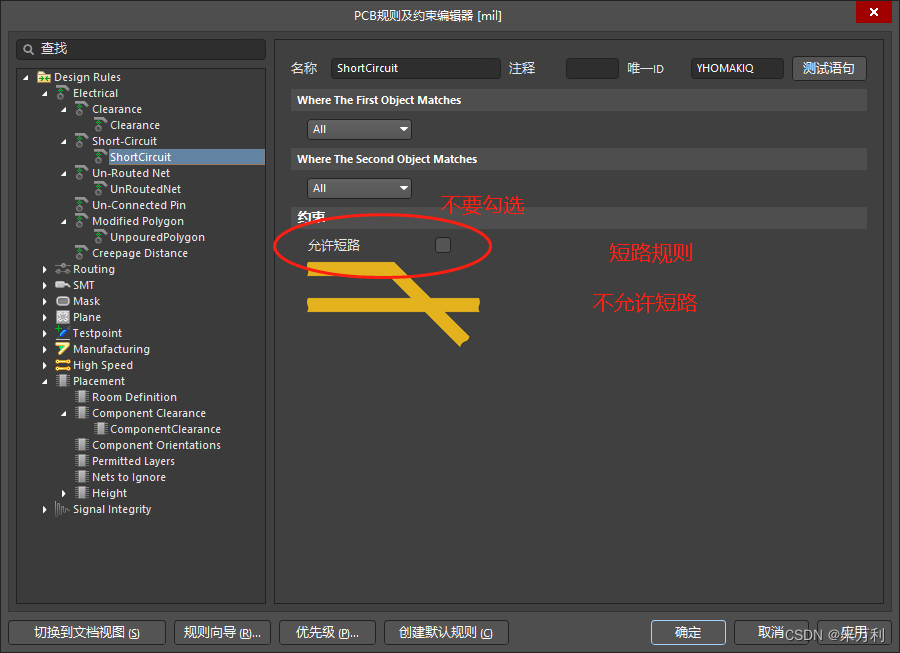Click the Plane category icon
This screenshot has width=900, height=653.
coord(63,317)
